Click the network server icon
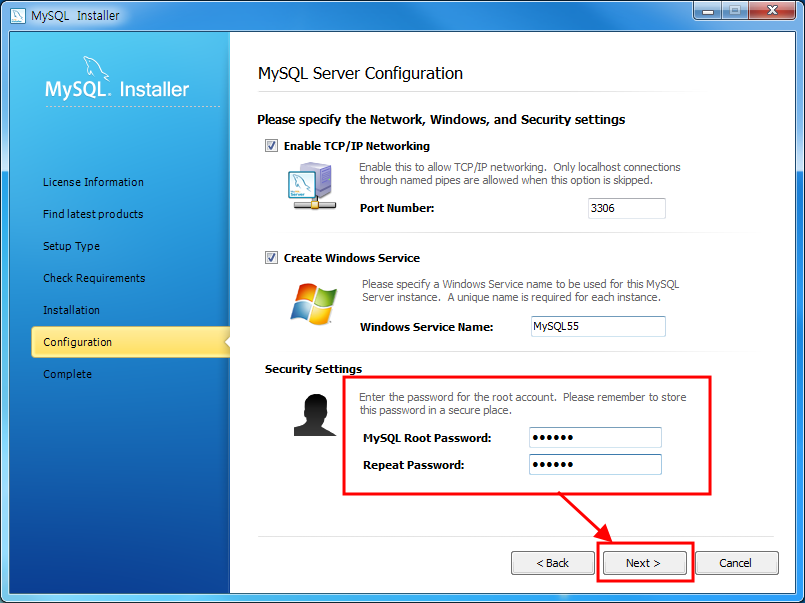 click(x=312, y=185)
